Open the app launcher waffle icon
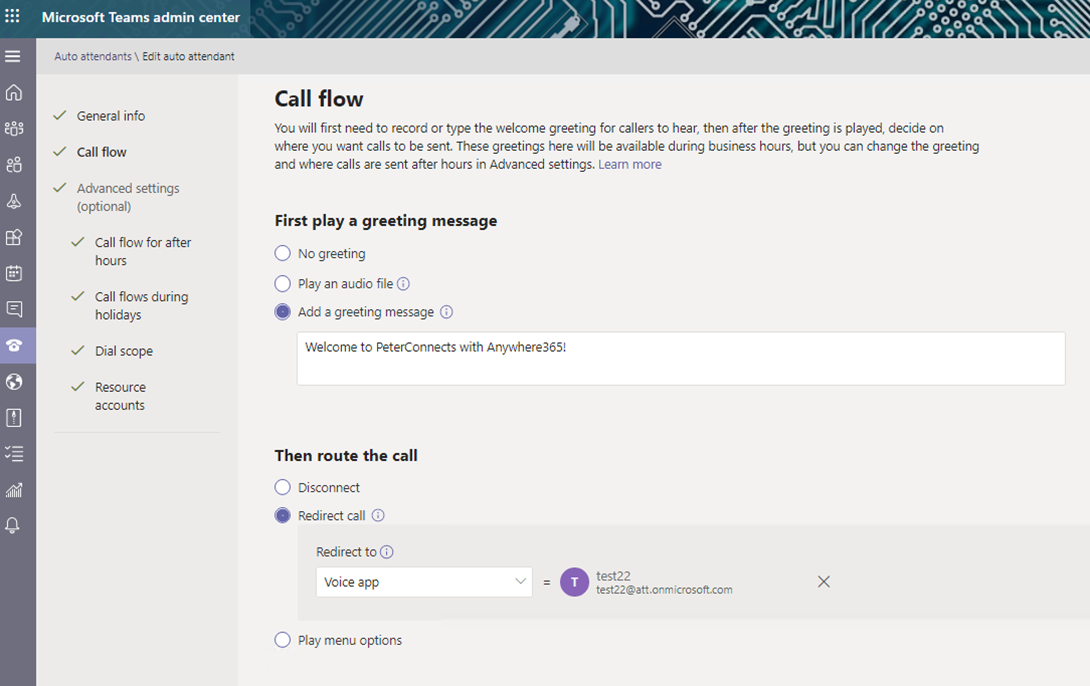 pos(13,17)
